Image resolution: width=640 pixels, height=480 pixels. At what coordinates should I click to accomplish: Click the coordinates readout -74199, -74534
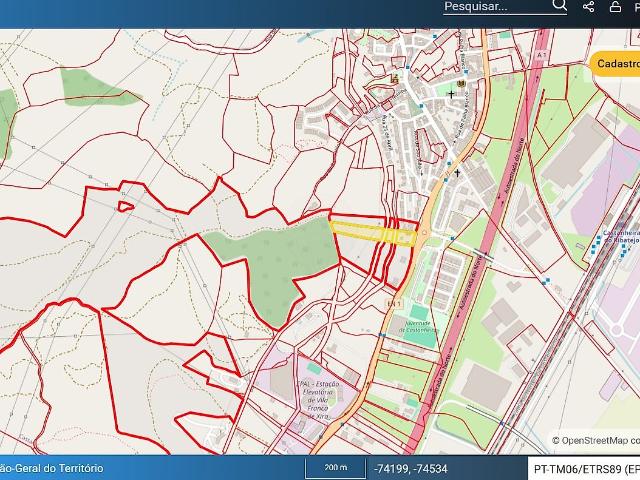[410, 468]
